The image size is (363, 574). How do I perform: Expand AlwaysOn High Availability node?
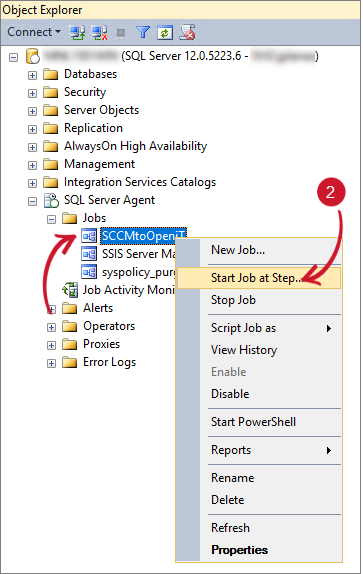[33, 147]
